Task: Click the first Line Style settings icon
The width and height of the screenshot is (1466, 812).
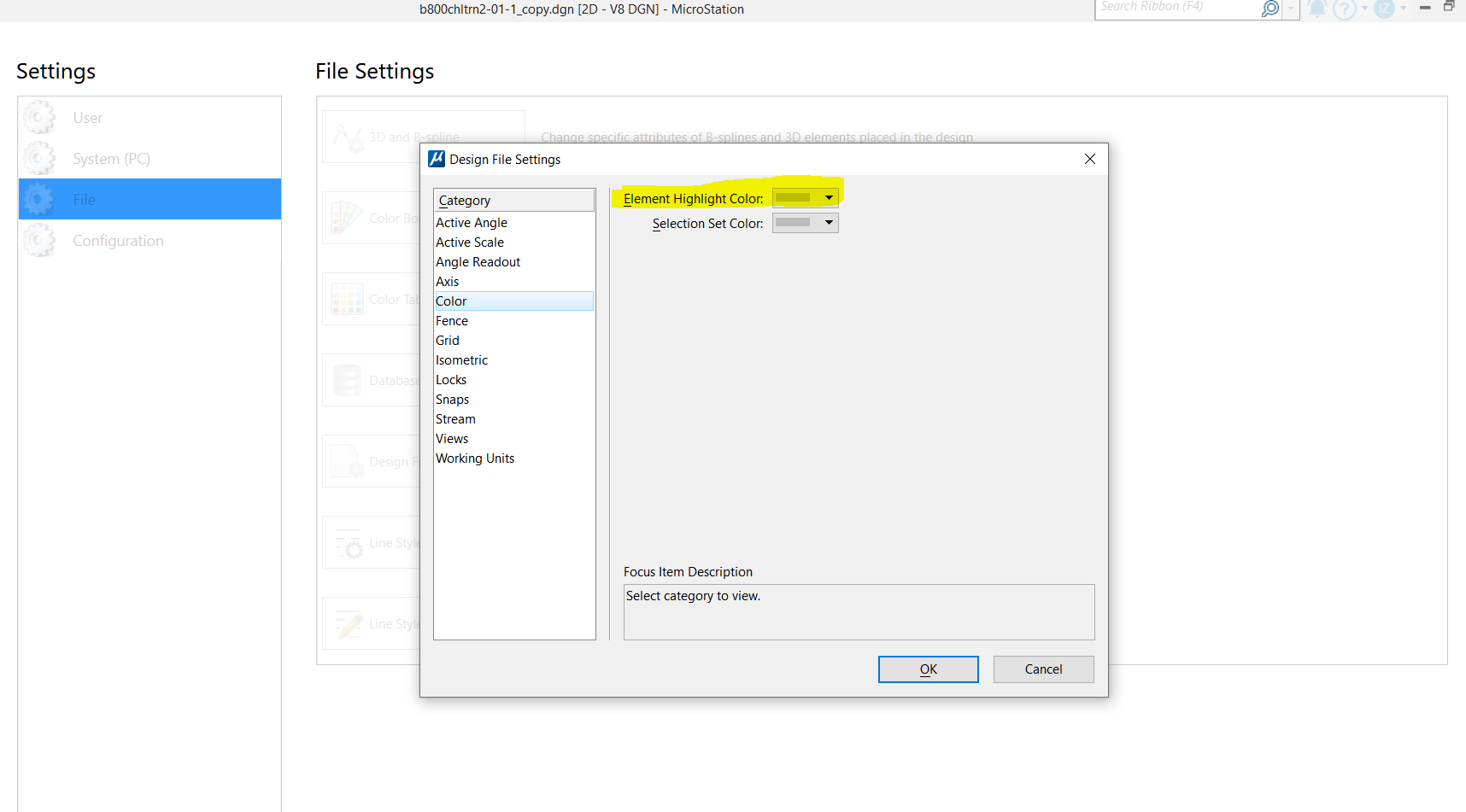Action: (x=347, y=542)
